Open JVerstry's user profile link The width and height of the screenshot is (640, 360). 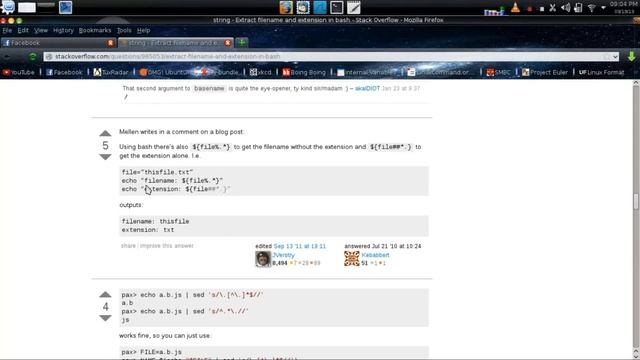tap(284, 255)
